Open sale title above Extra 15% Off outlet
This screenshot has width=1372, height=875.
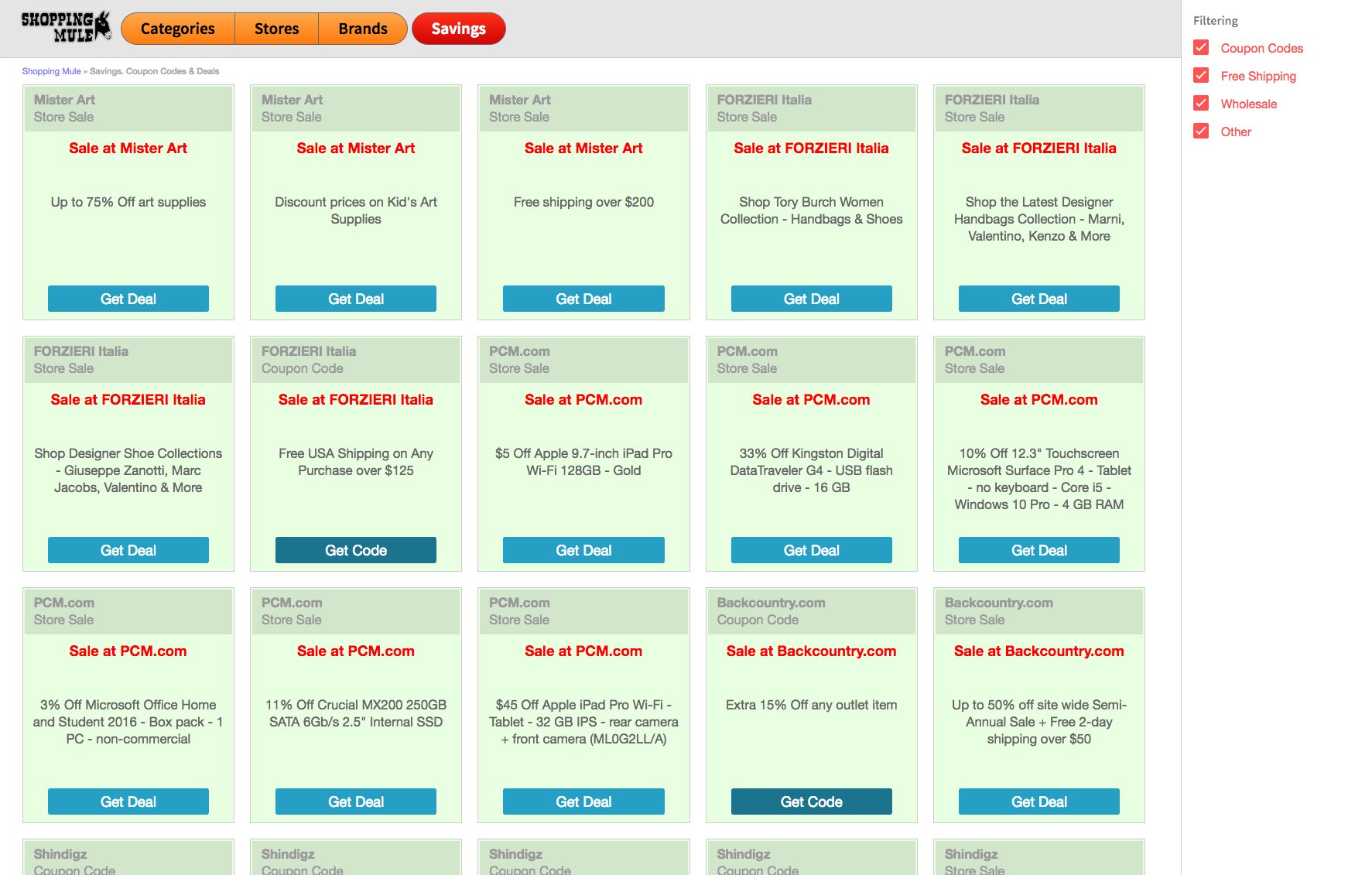coord(812,651)
